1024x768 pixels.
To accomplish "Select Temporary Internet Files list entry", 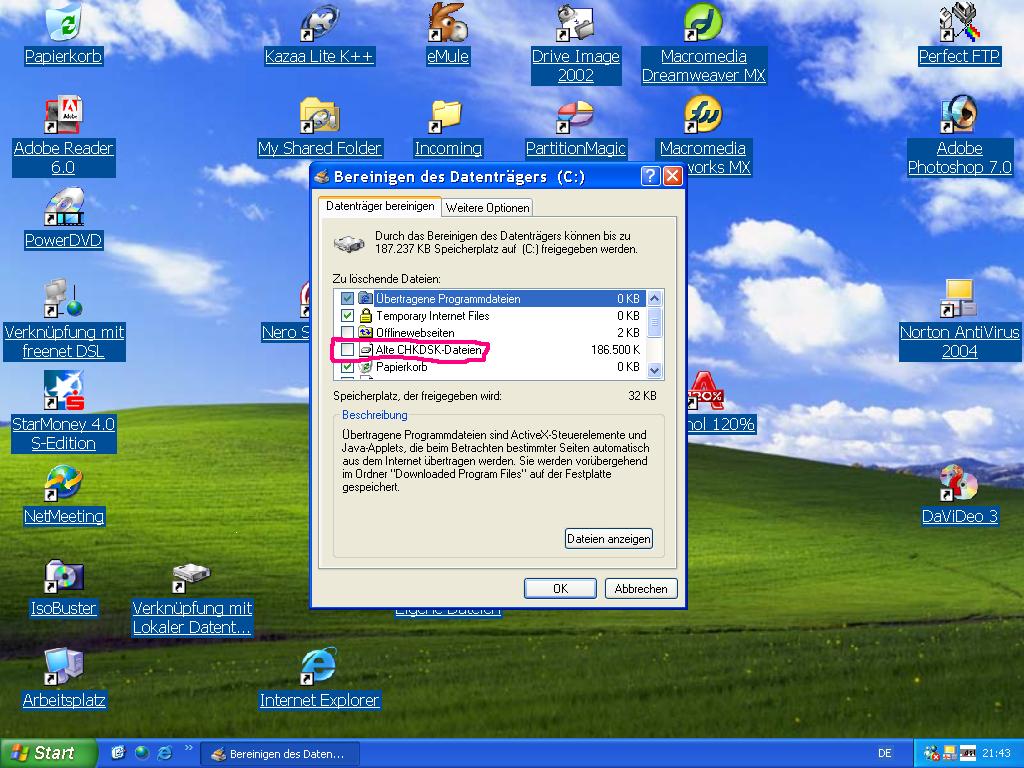I will coord(490,315).
